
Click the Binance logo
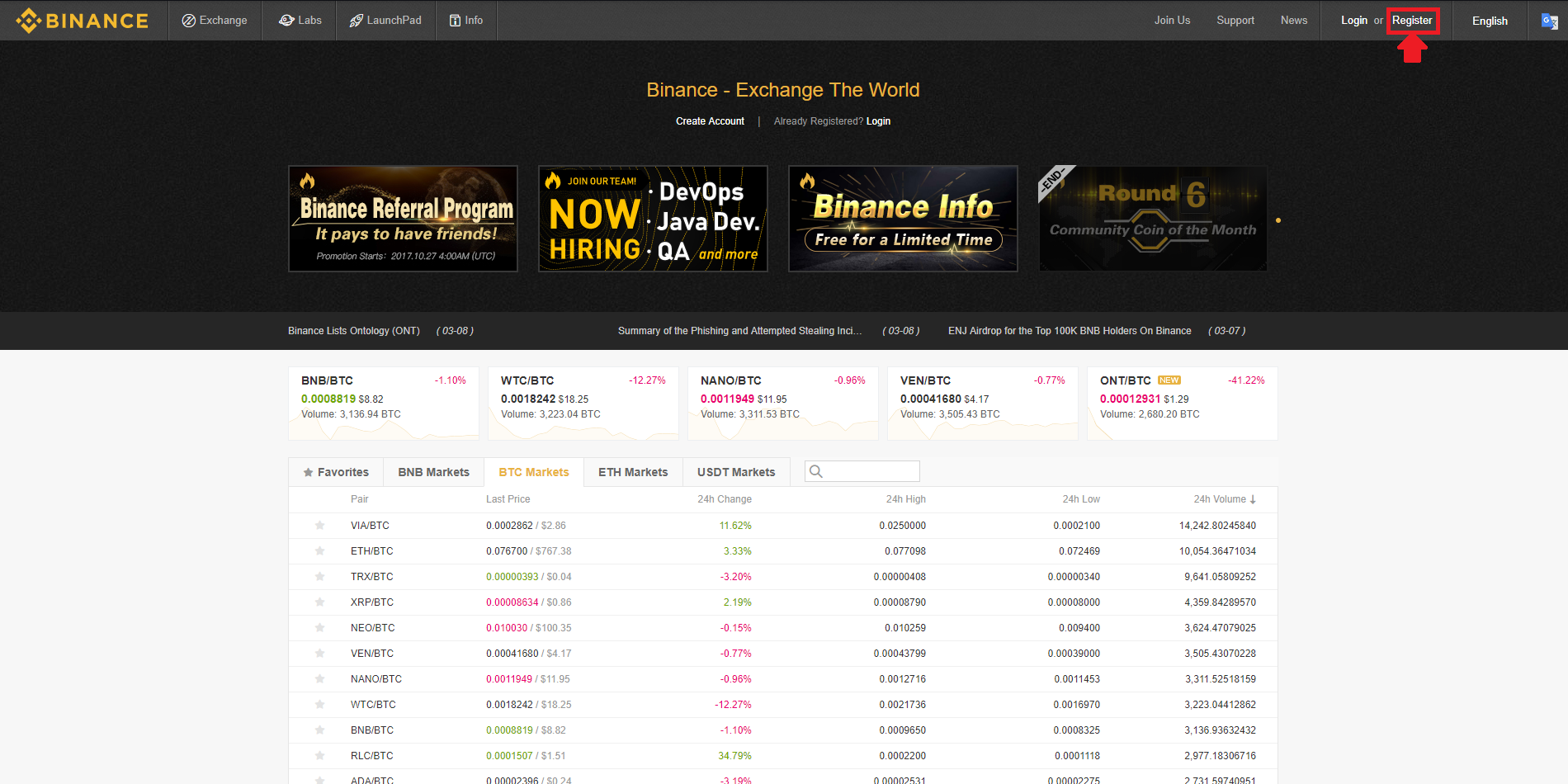(82, 21)
